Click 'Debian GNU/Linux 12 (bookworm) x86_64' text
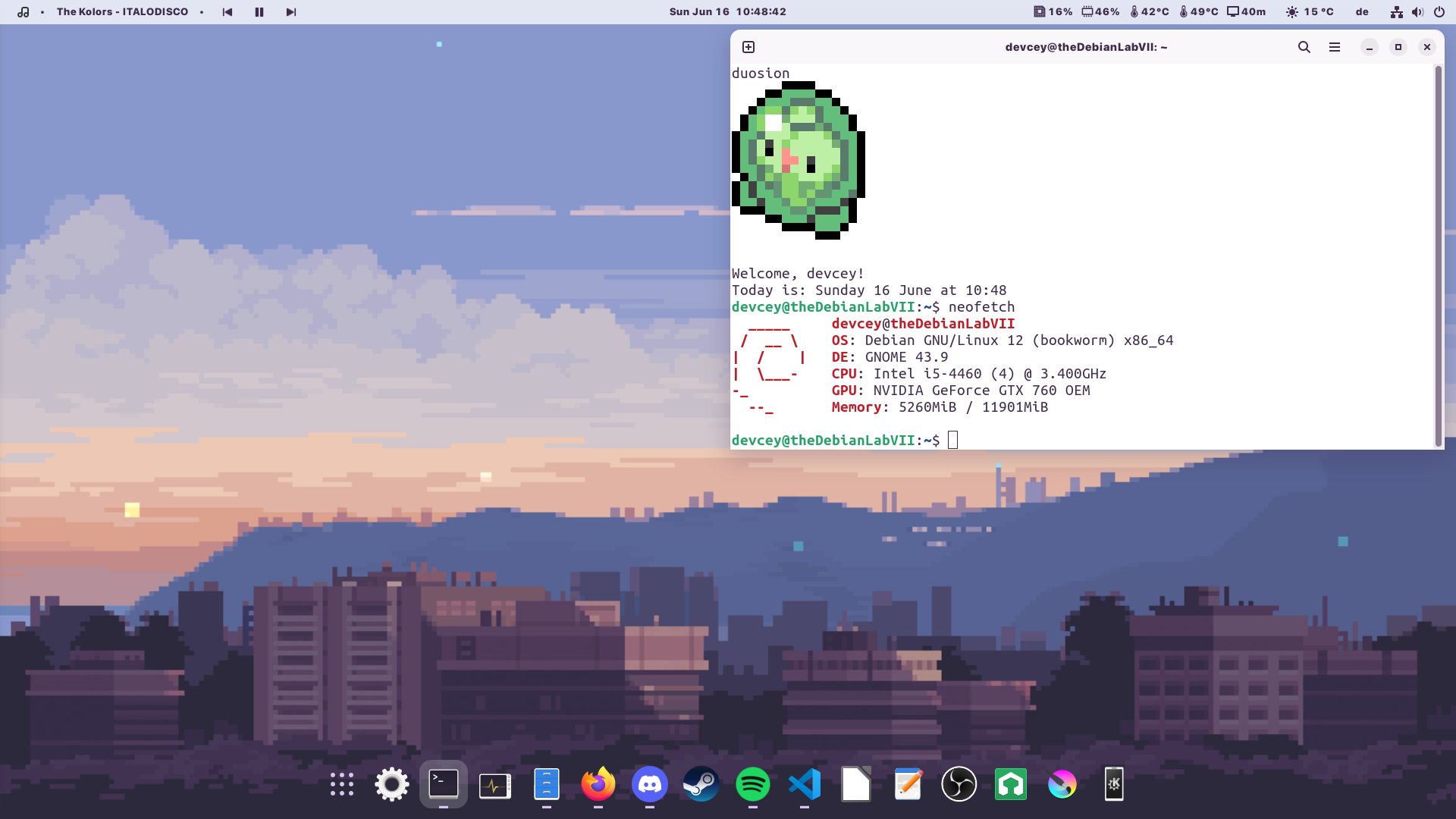The image size is (1456, 819). tap(1018, 340)
